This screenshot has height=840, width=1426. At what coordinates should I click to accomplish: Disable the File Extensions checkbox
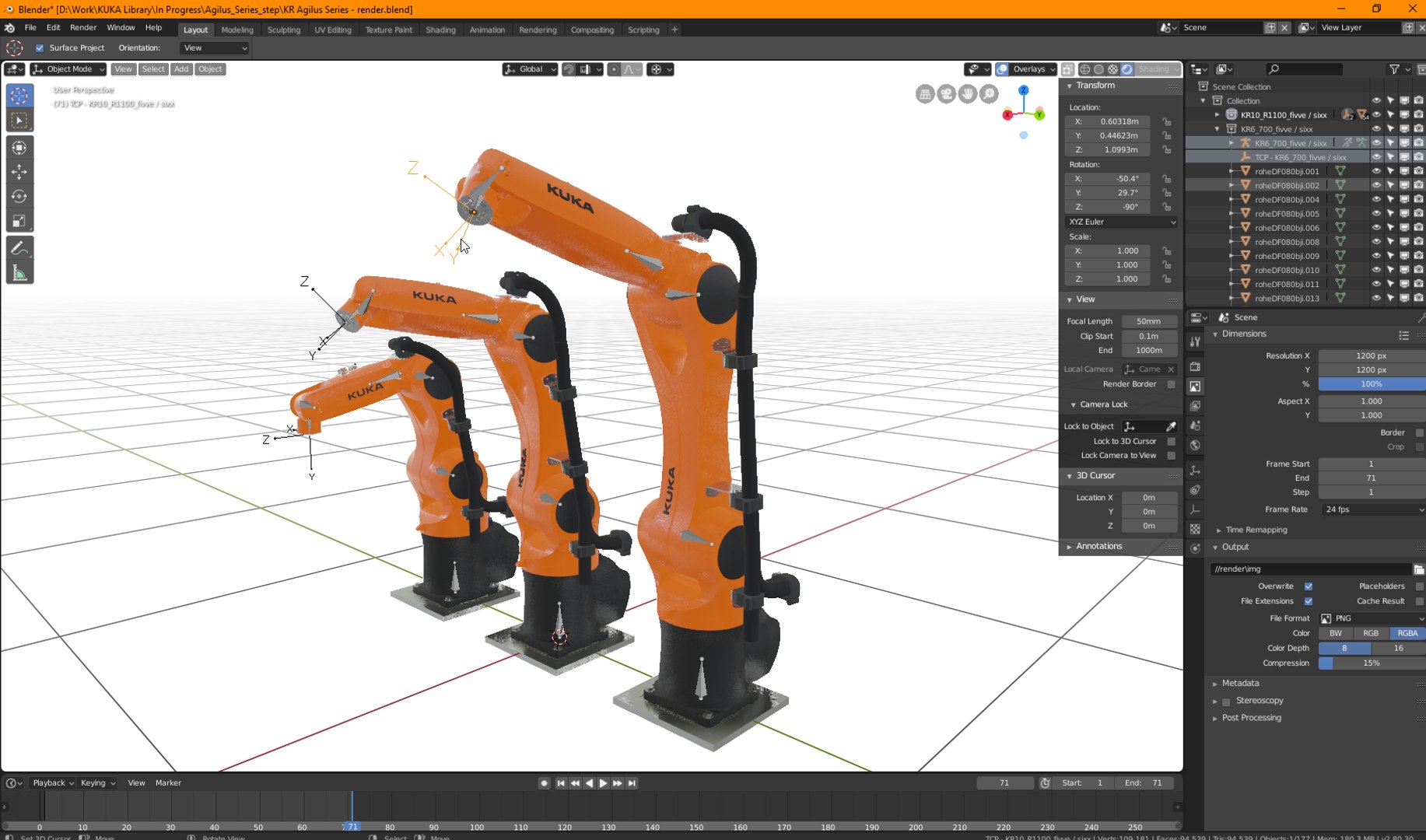[x=1309, y=601]
